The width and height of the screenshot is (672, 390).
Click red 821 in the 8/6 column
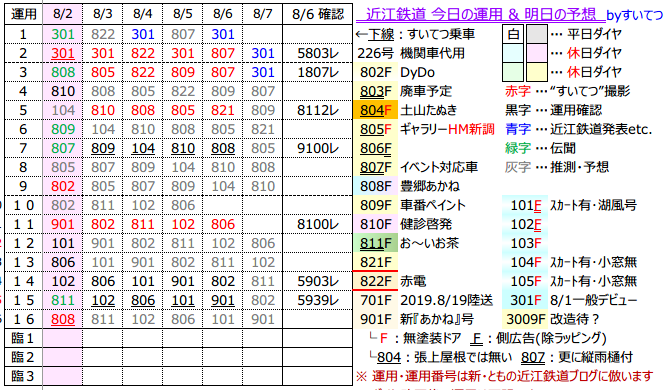pyautogui.click(x=222, y=110)
